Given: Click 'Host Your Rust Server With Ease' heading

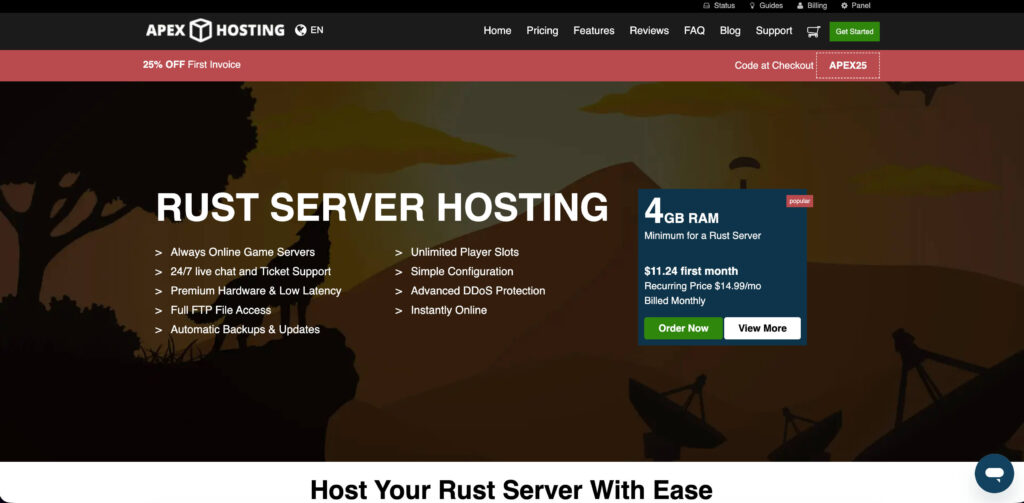Looking at the screenshot, I should tap(511, 489).
